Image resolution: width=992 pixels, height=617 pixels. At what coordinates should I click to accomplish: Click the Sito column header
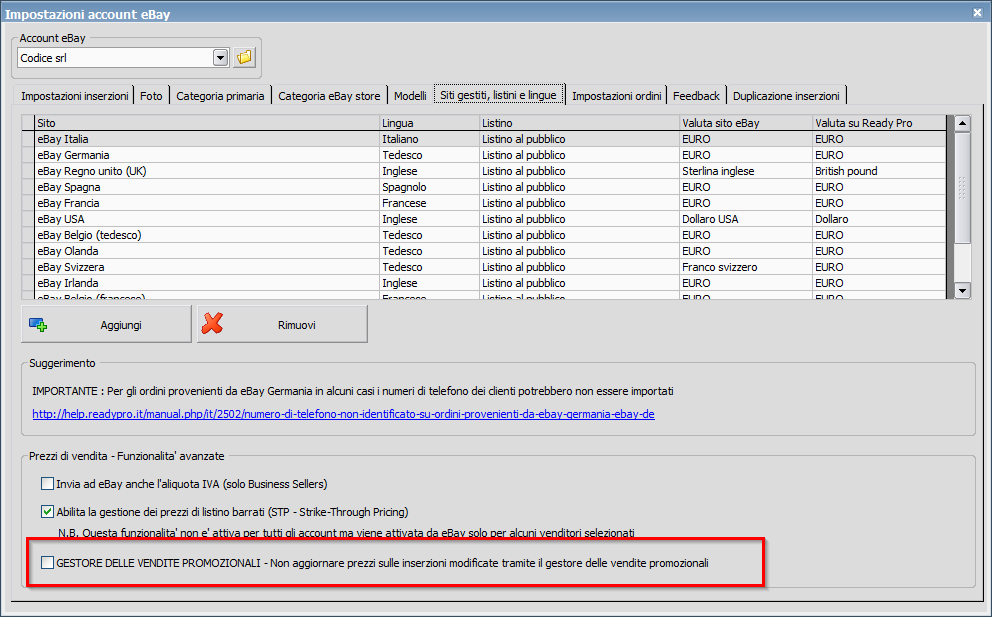[x=207, y=123]
